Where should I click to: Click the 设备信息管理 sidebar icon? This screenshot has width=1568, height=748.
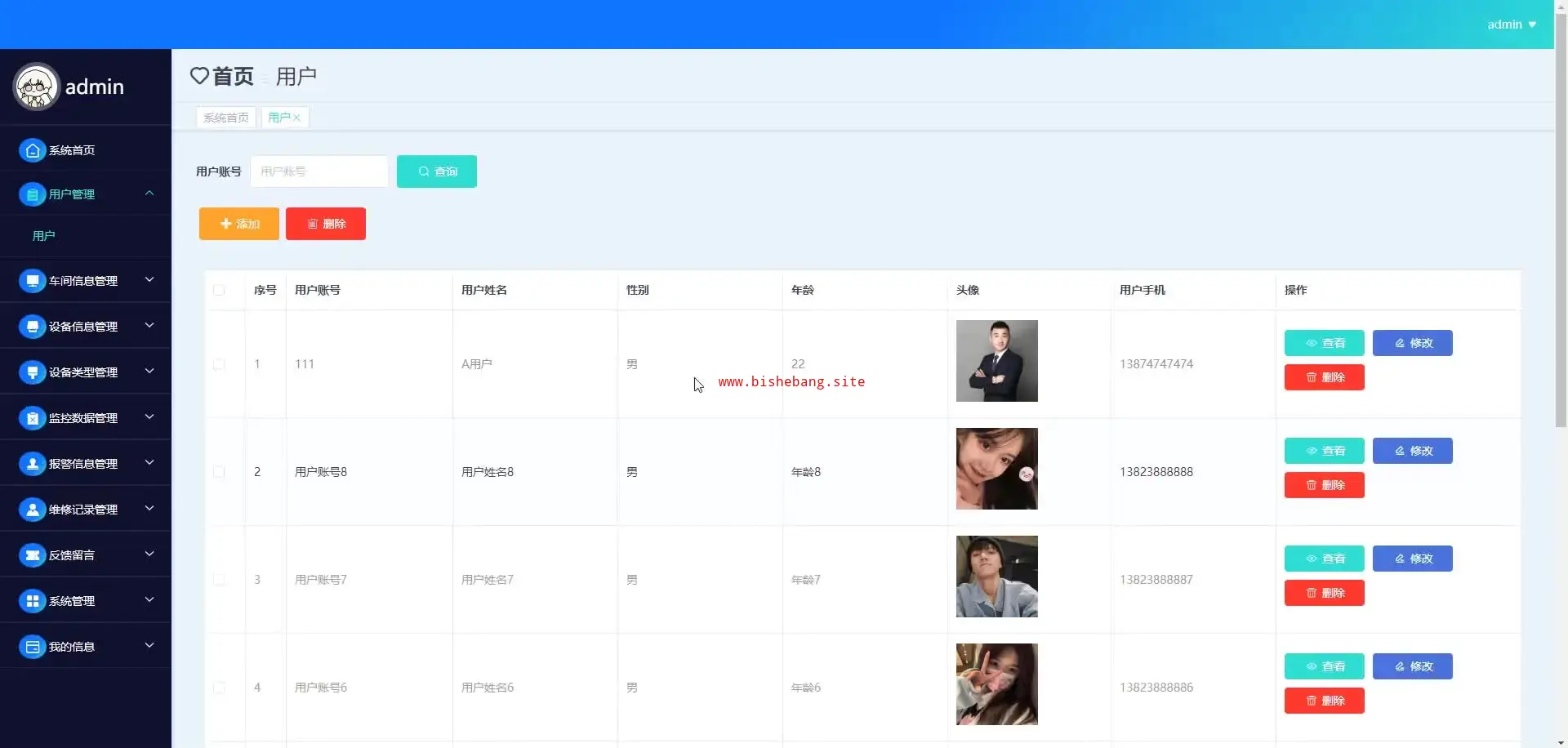(x=32, y=327)
